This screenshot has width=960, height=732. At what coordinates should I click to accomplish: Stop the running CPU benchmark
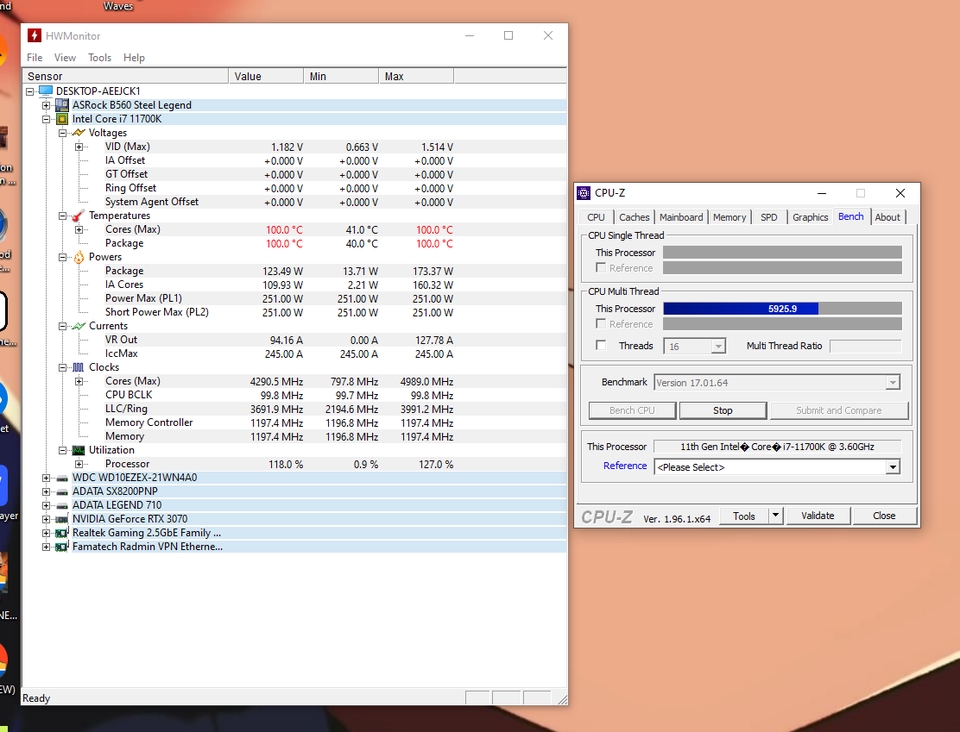click(x=722, y=410)
